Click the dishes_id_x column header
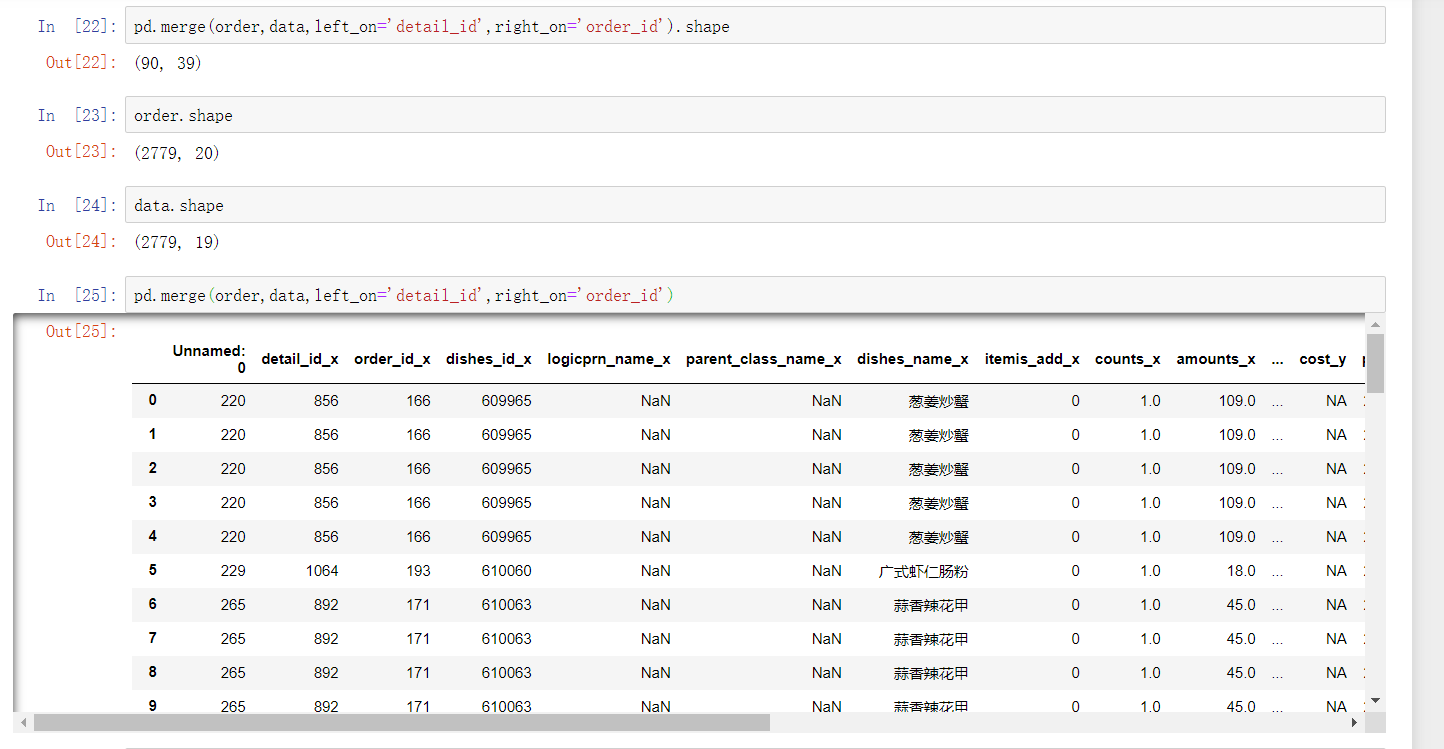The height and width of the screenshot is (749, 1444). click(489, 359)
